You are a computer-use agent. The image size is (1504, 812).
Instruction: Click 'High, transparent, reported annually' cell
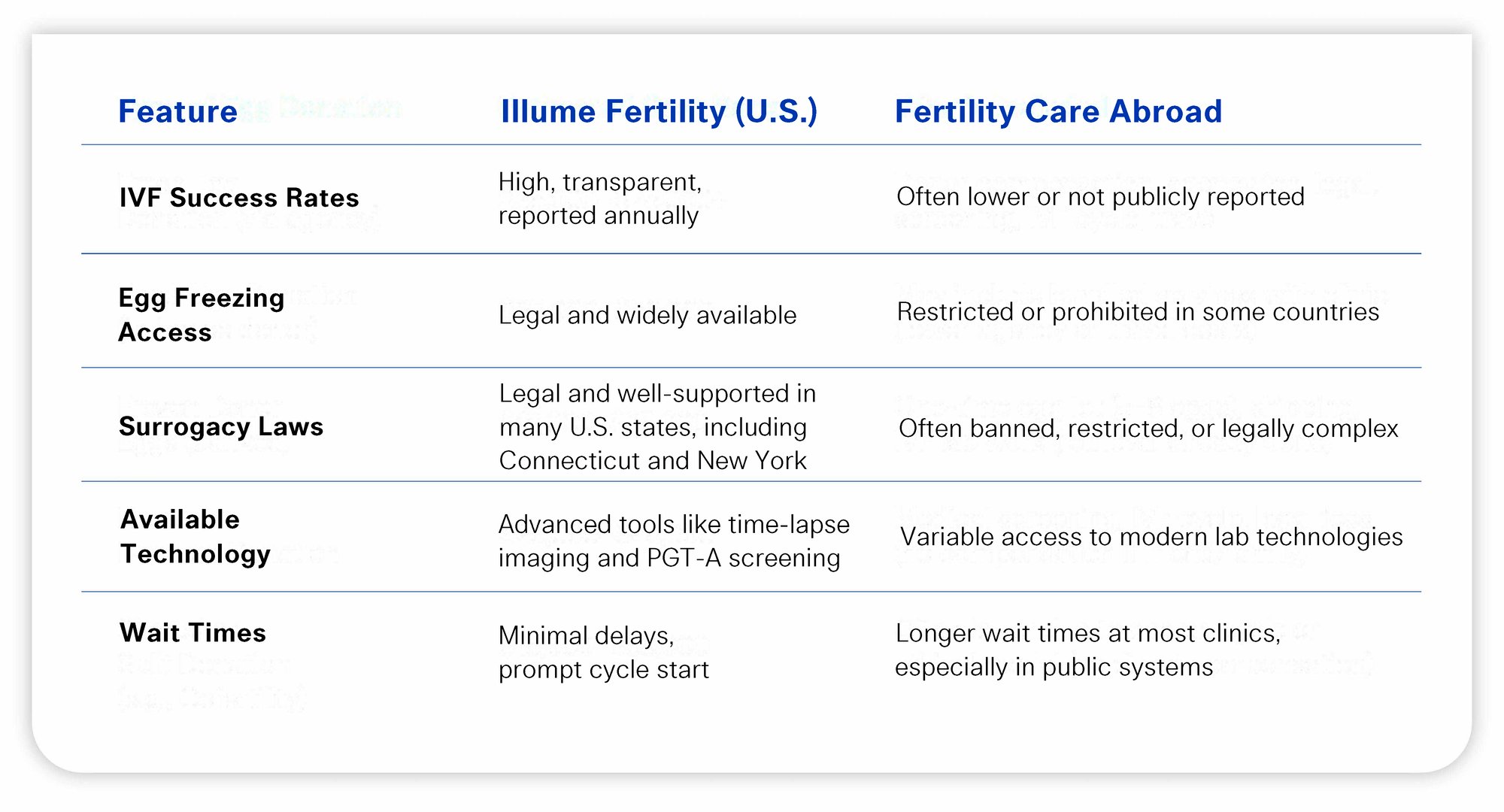pos(599,198)
